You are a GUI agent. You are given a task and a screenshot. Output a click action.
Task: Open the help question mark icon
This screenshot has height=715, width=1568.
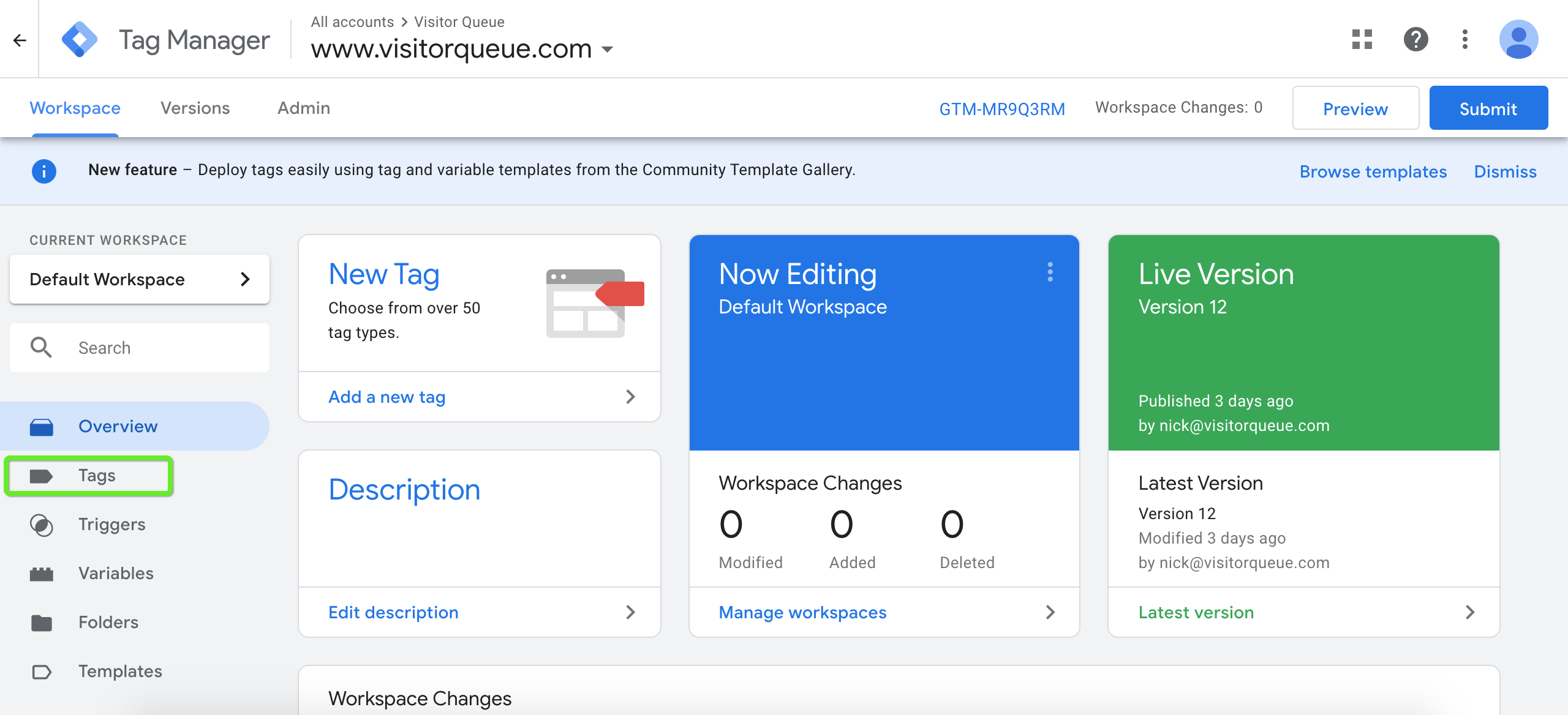tap(1416, 39)
